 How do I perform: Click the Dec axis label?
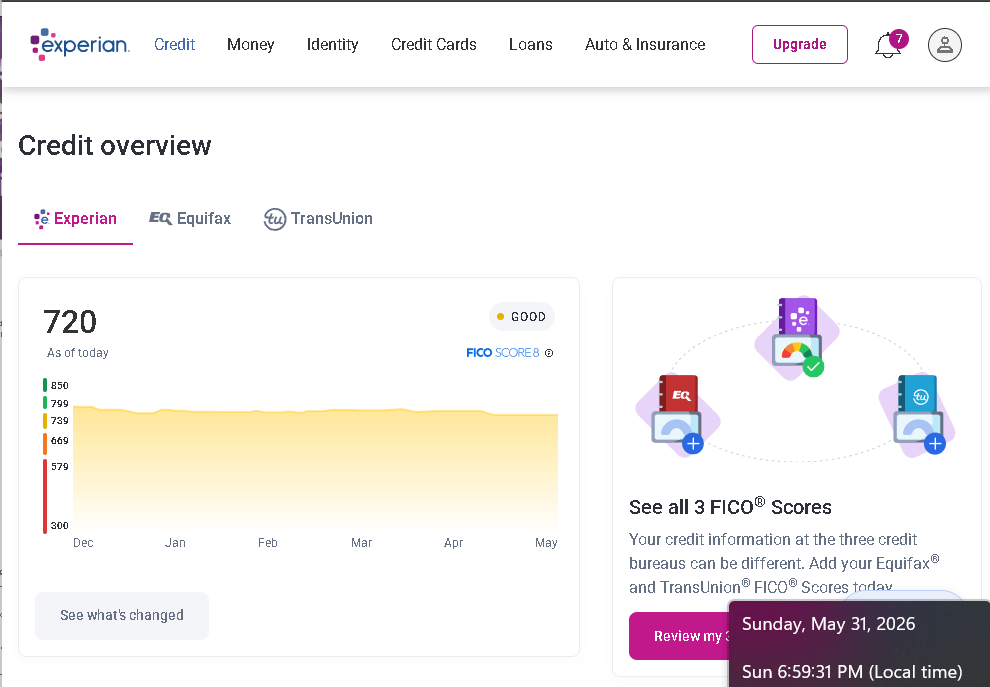click(x=83, y=543)
